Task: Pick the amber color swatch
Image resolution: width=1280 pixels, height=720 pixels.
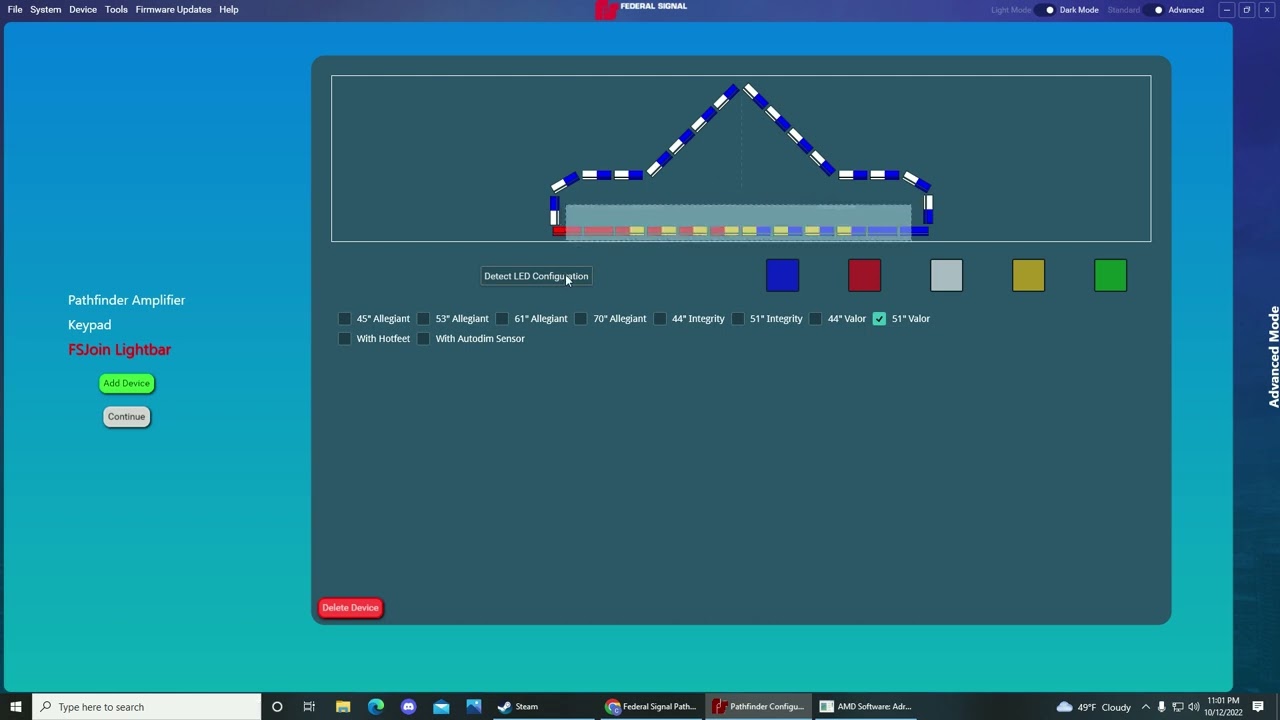Action: (x=1028, y=275)
